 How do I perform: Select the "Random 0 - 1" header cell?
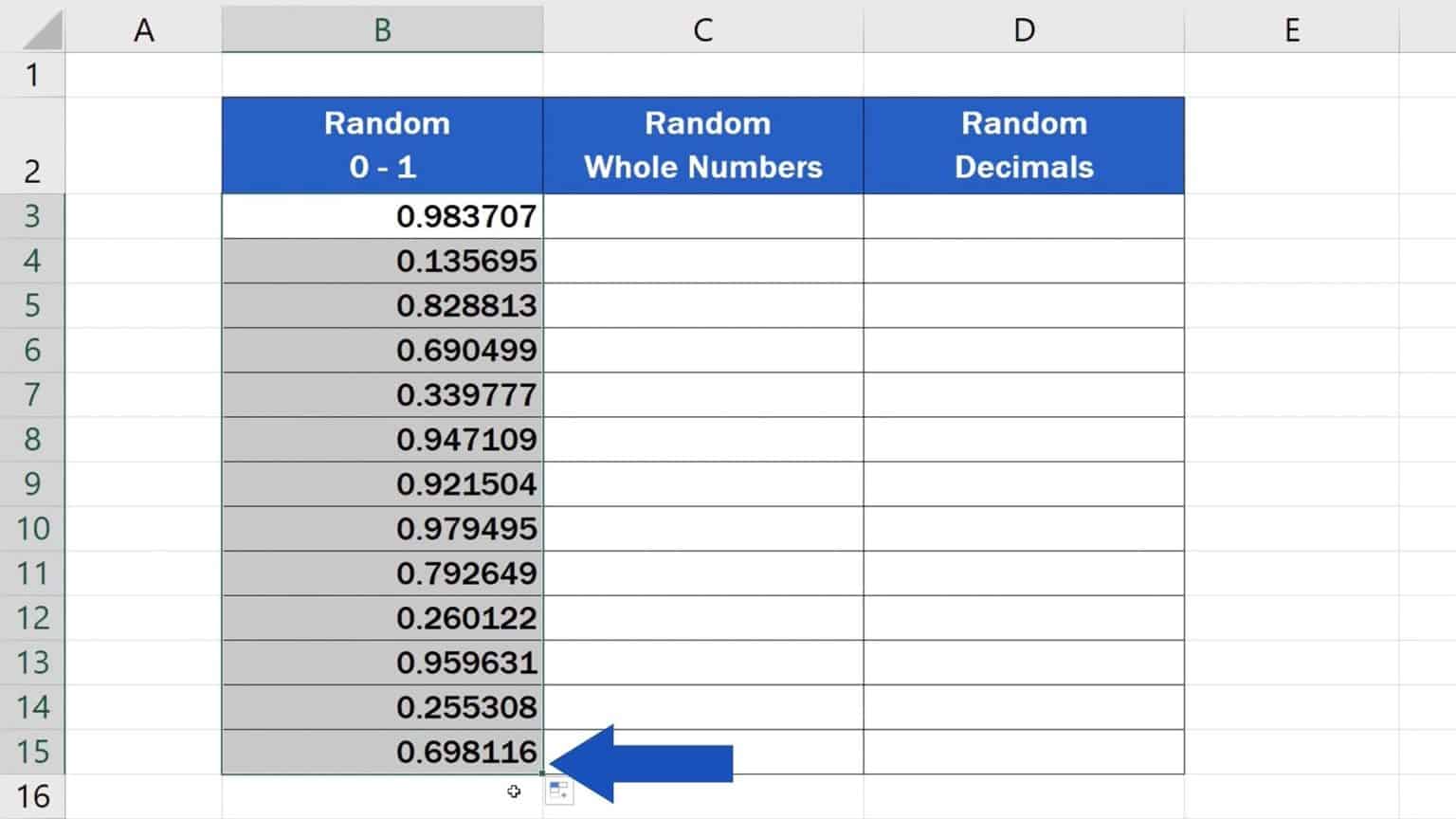(x=382, y=145)
